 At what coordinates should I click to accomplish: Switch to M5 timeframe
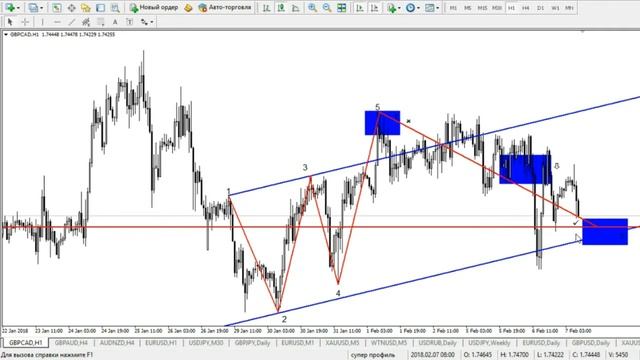(x=468, y=8)
